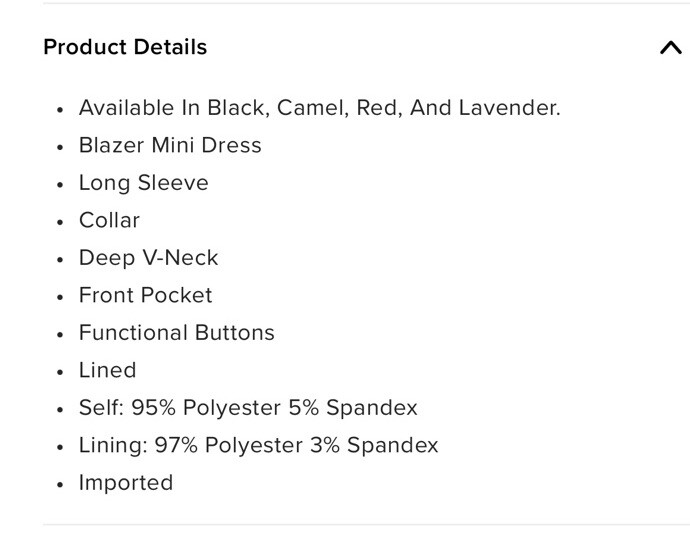Click the Lining fabric composition line
This screenshot has height=547, width=690.
(258, 445)
